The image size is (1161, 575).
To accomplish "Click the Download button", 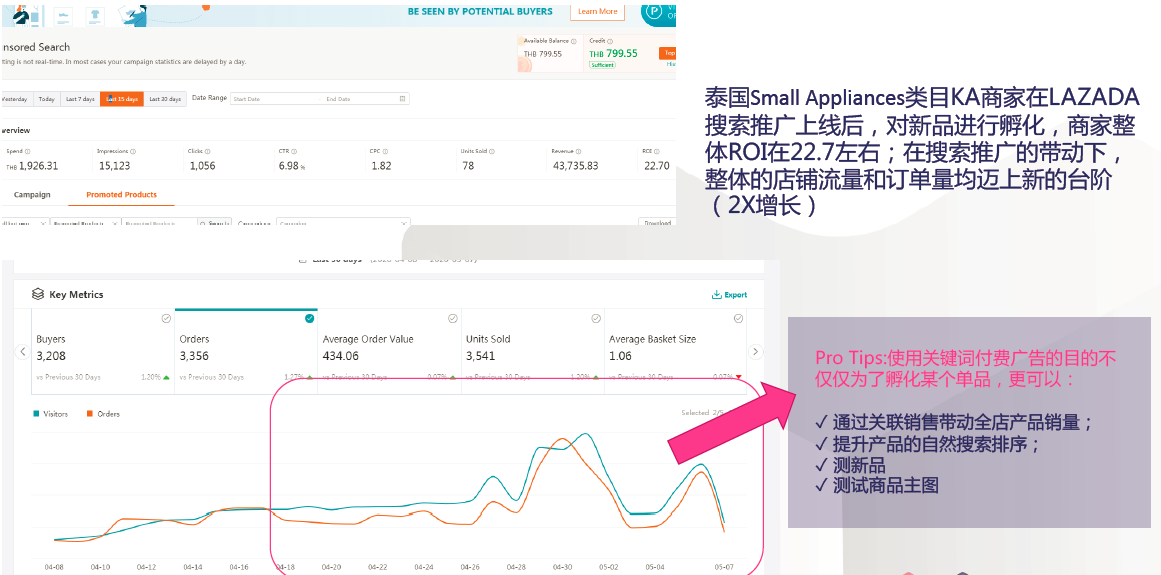I will coord(658,223).
